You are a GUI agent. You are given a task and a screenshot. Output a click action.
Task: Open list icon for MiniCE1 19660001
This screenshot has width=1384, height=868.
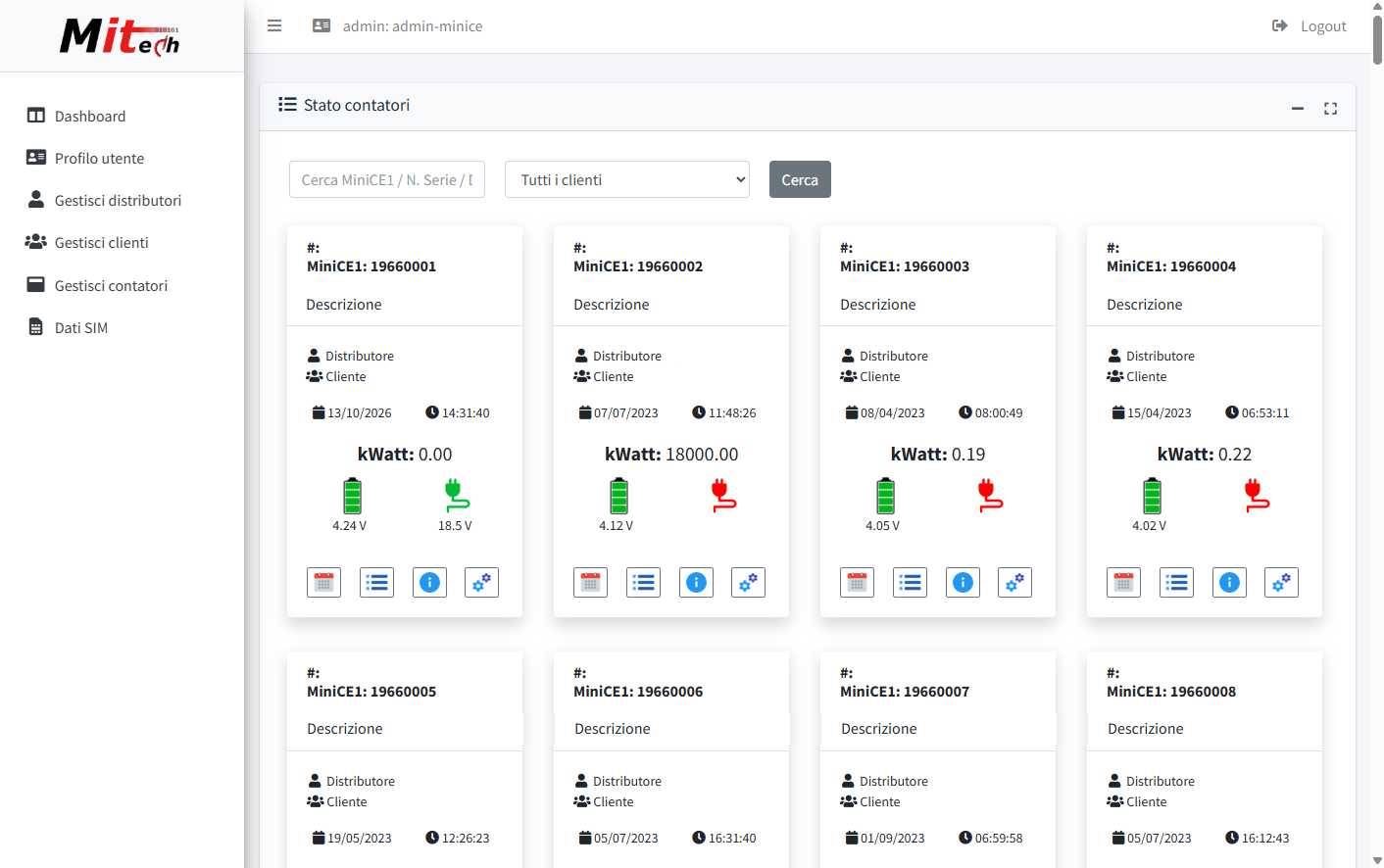click(x=376, y=582)
